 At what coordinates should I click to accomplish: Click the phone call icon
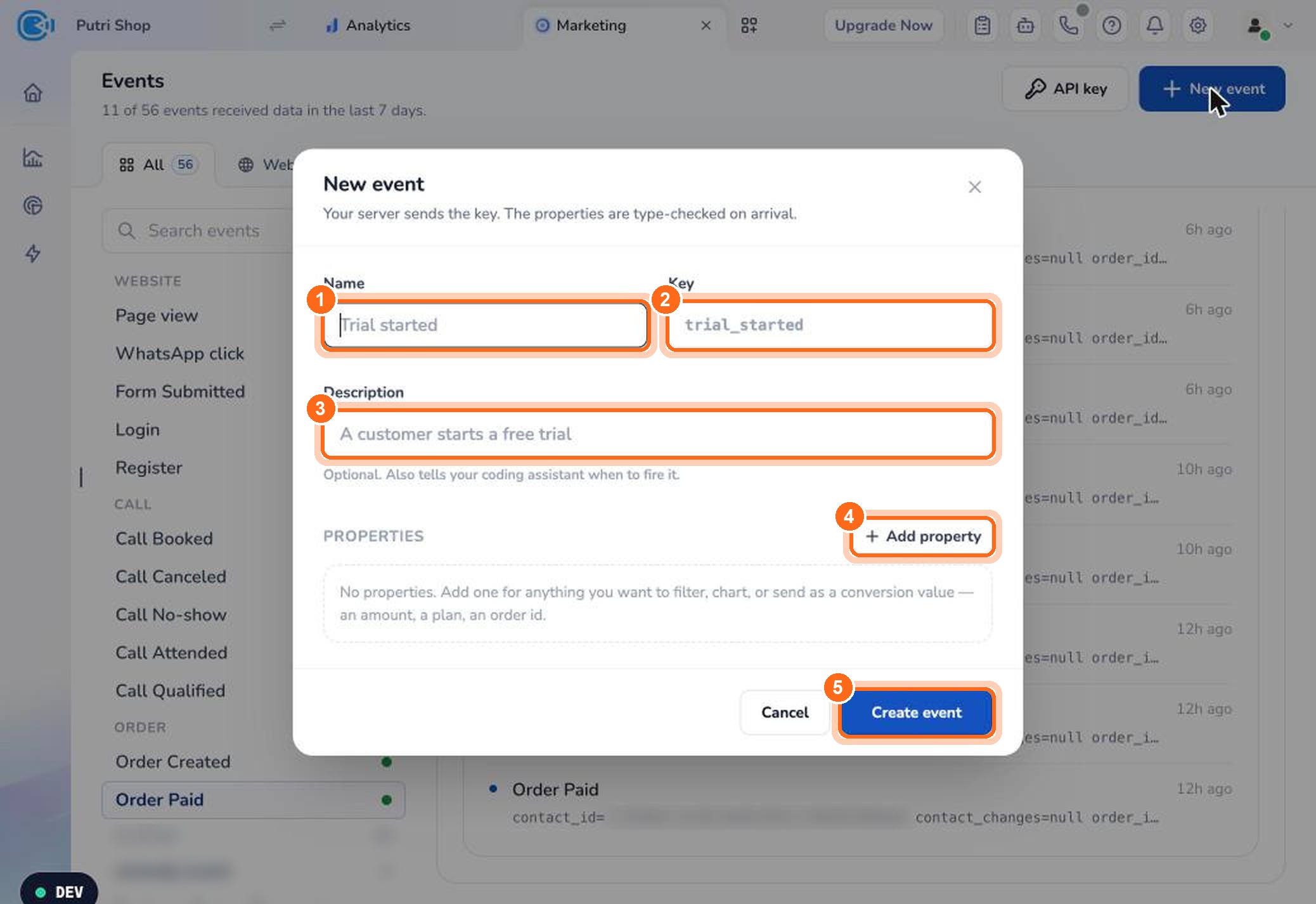(1069, 25)
